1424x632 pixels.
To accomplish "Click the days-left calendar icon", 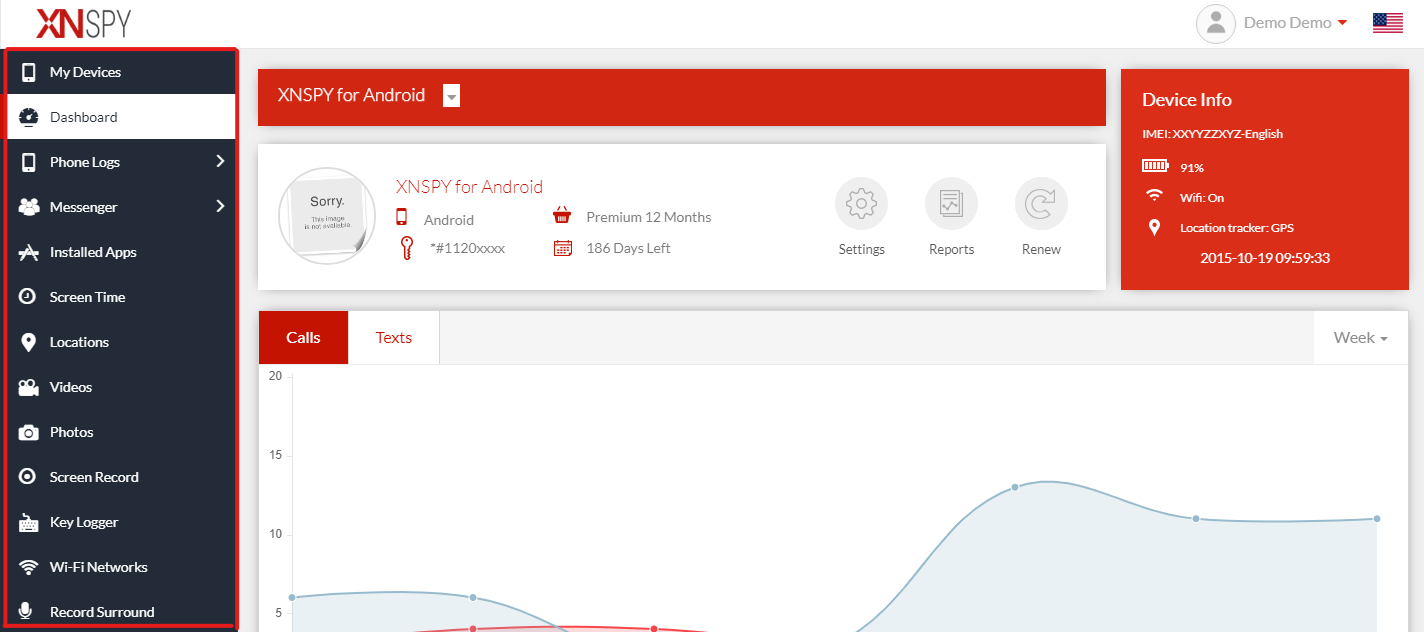I will [562, 248].
